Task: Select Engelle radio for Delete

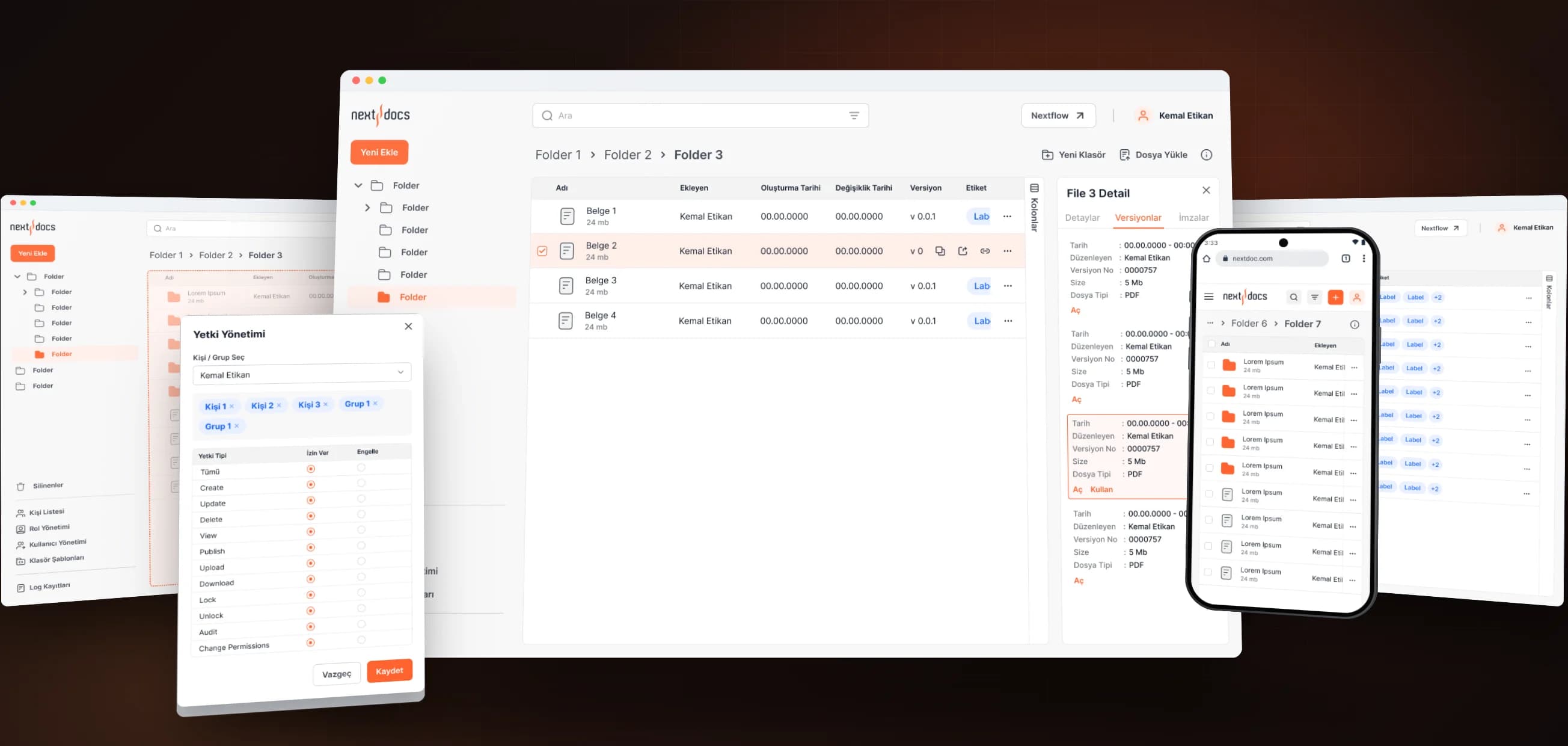Action: 361,514
